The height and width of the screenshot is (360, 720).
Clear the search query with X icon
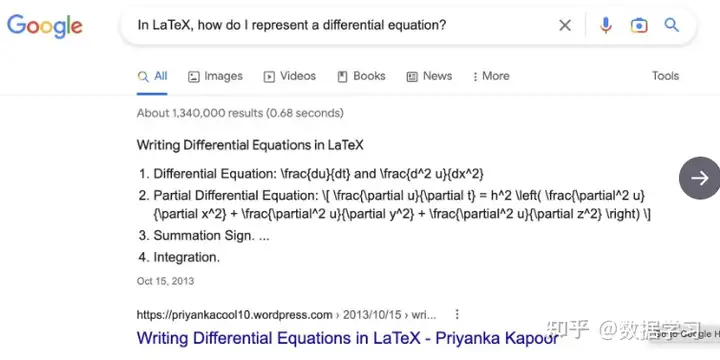coord(565,25)
